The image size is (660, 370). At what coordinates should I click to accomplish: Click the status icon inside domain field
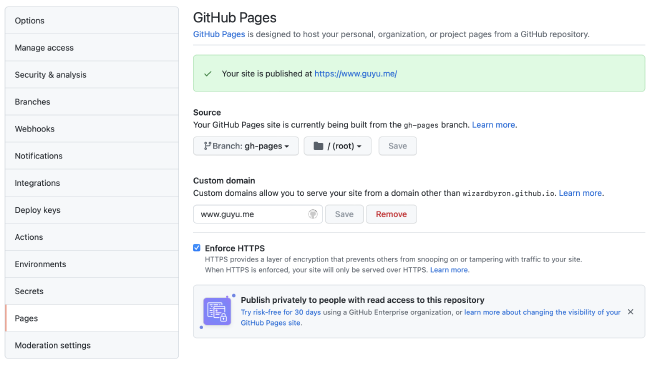point(313,214)
